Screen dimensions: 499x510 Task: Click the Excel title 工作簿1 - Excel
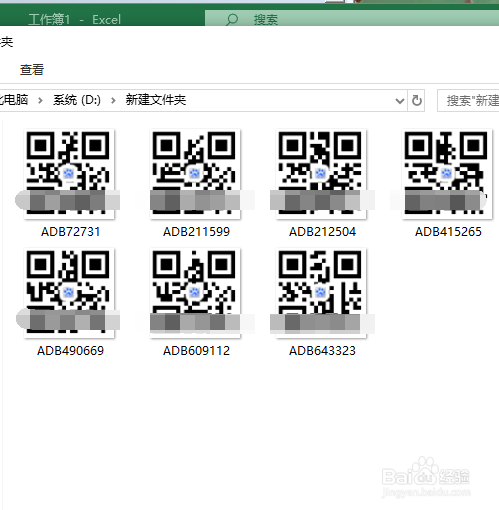coord(74,20)
